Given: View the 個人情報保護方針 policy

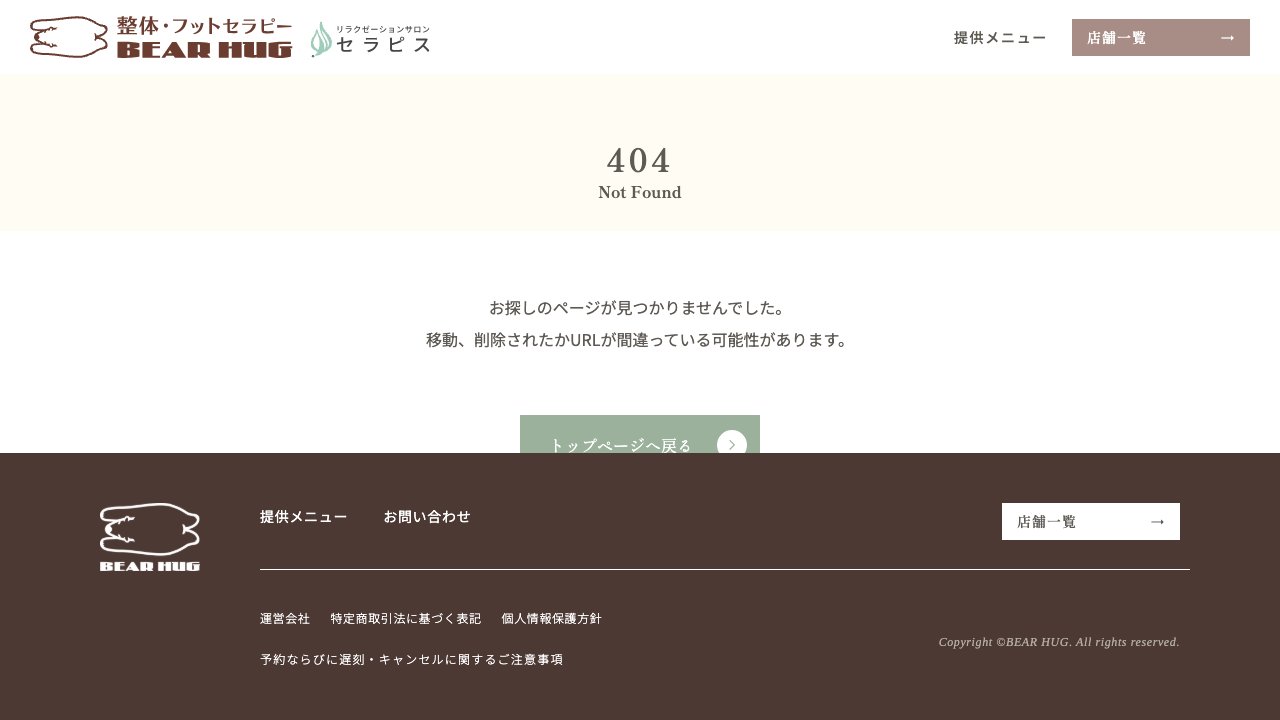Looking at the screenshot, I should (551, 618).
